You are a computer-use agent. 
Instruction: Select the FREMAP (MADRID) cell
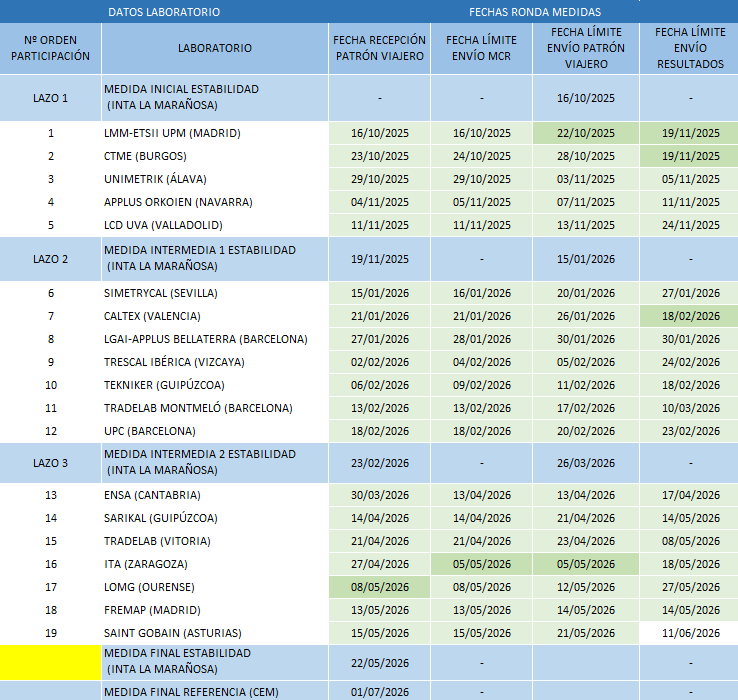pos(215,611)
